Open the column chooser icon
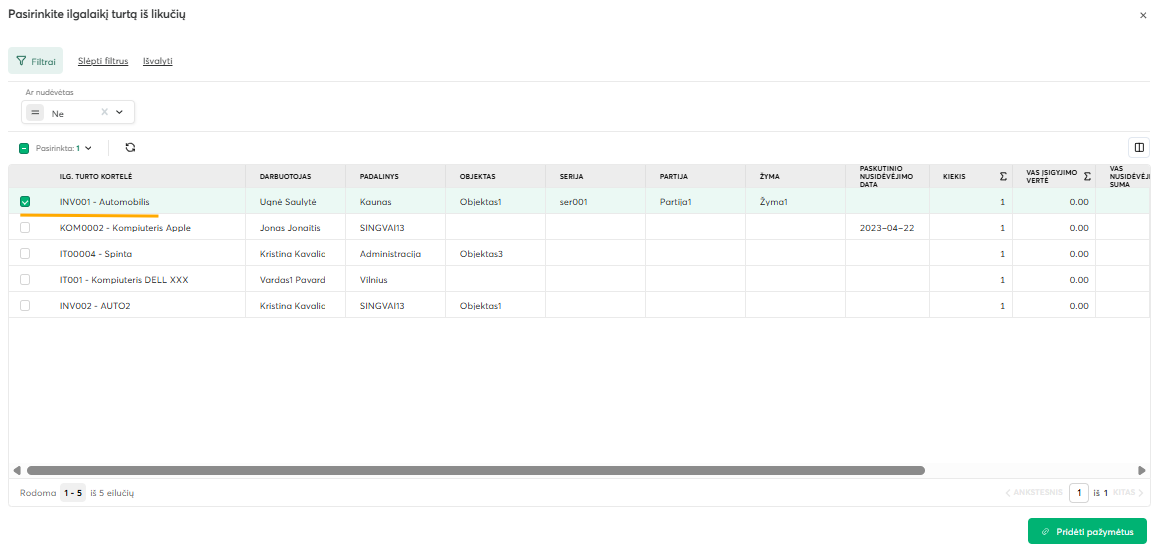The height and width of the screenshot is (551, 1154). (x=1138, y=148)
